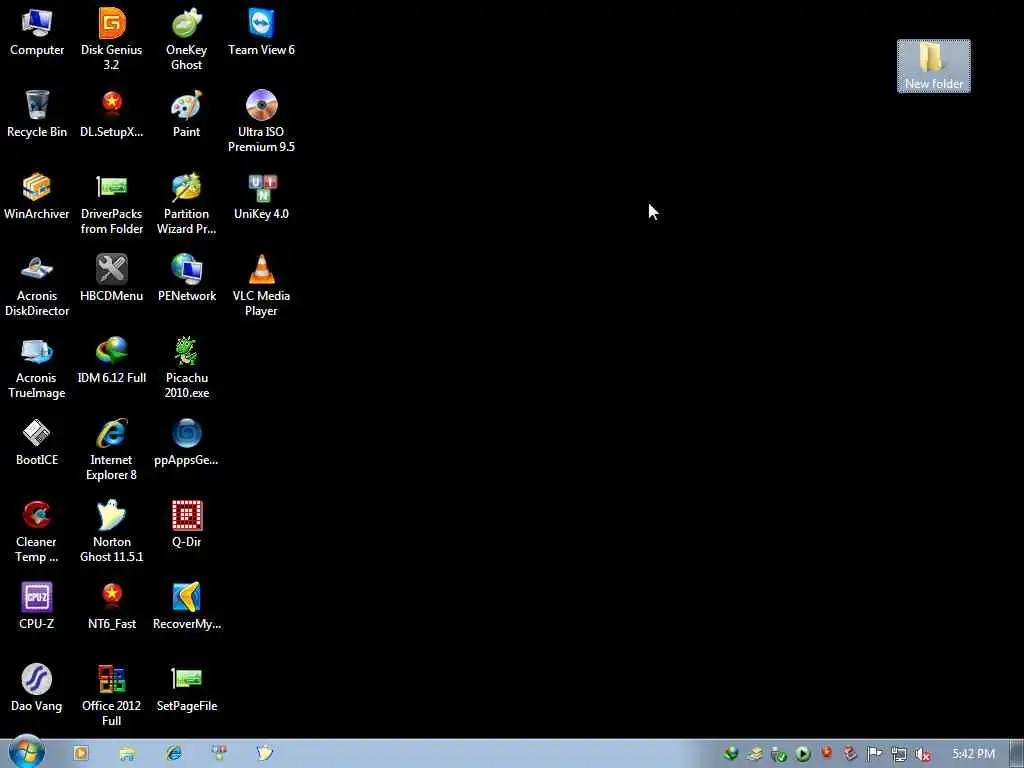Image resolution: width=1024 pixels, height=768 pixels.
Task: Click the CPU-Z desktop icon
Action: click(x=37, y=607)
